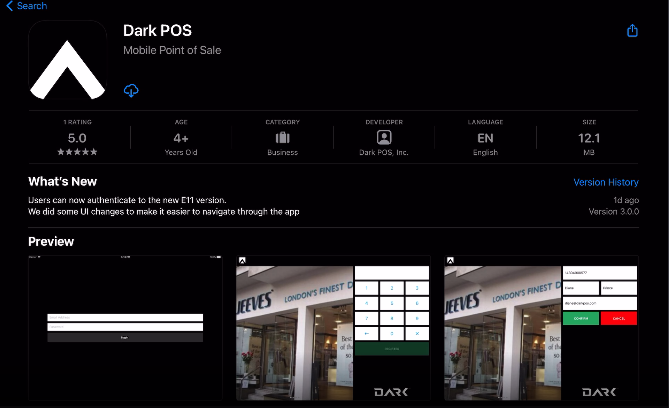Screen dimensions: 669x408
Task: Click the What's New heading
Action: 62,182
